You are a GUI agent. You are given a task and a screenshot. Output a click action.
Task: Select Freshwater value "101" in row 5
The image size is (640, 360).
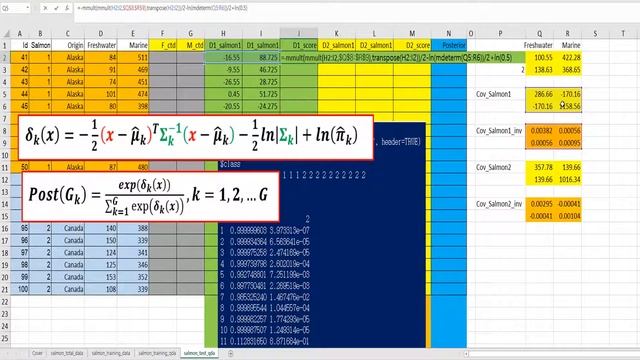pos(100,94)
